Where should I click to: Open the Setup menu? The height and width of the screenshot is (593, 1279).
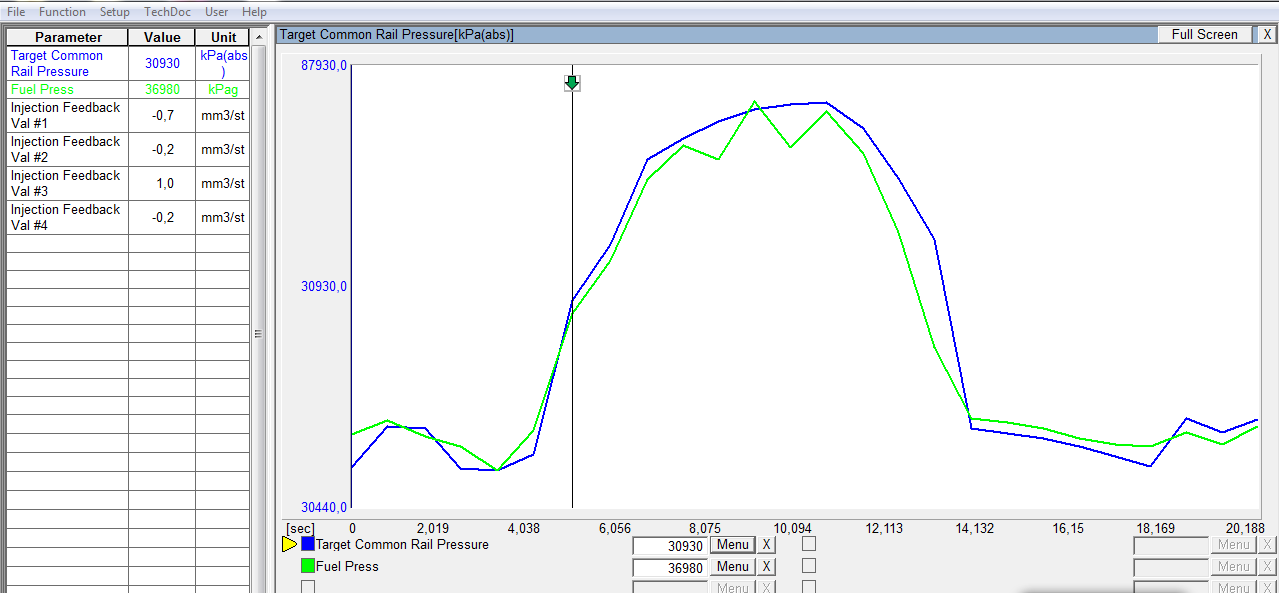pos(115,12)
